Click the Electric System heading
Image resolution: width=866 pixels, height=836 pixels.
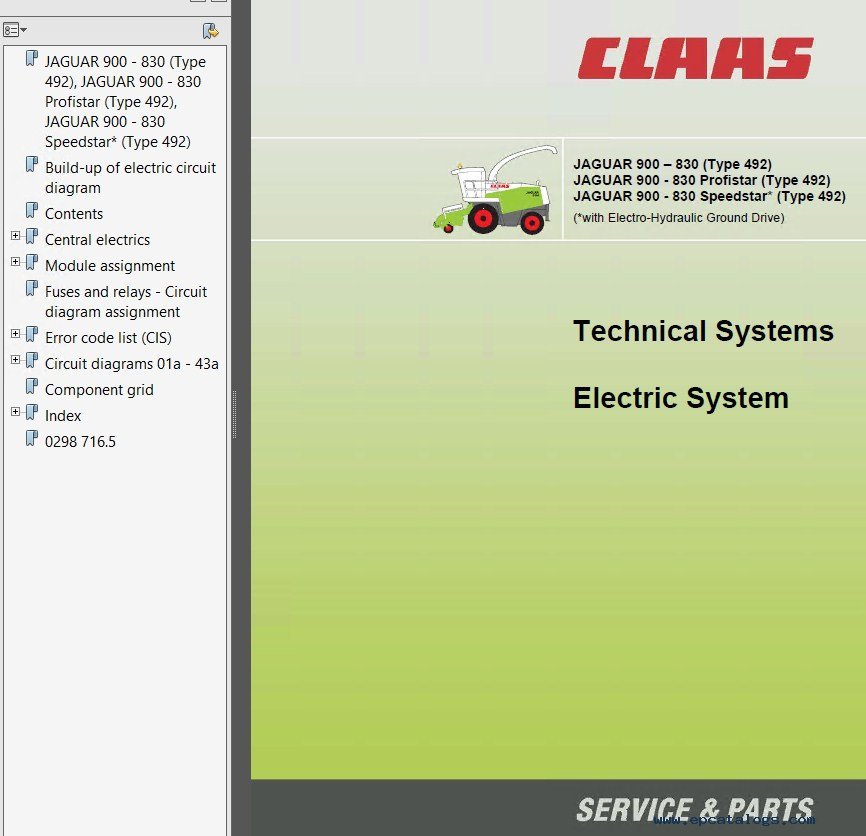[680, 398]
